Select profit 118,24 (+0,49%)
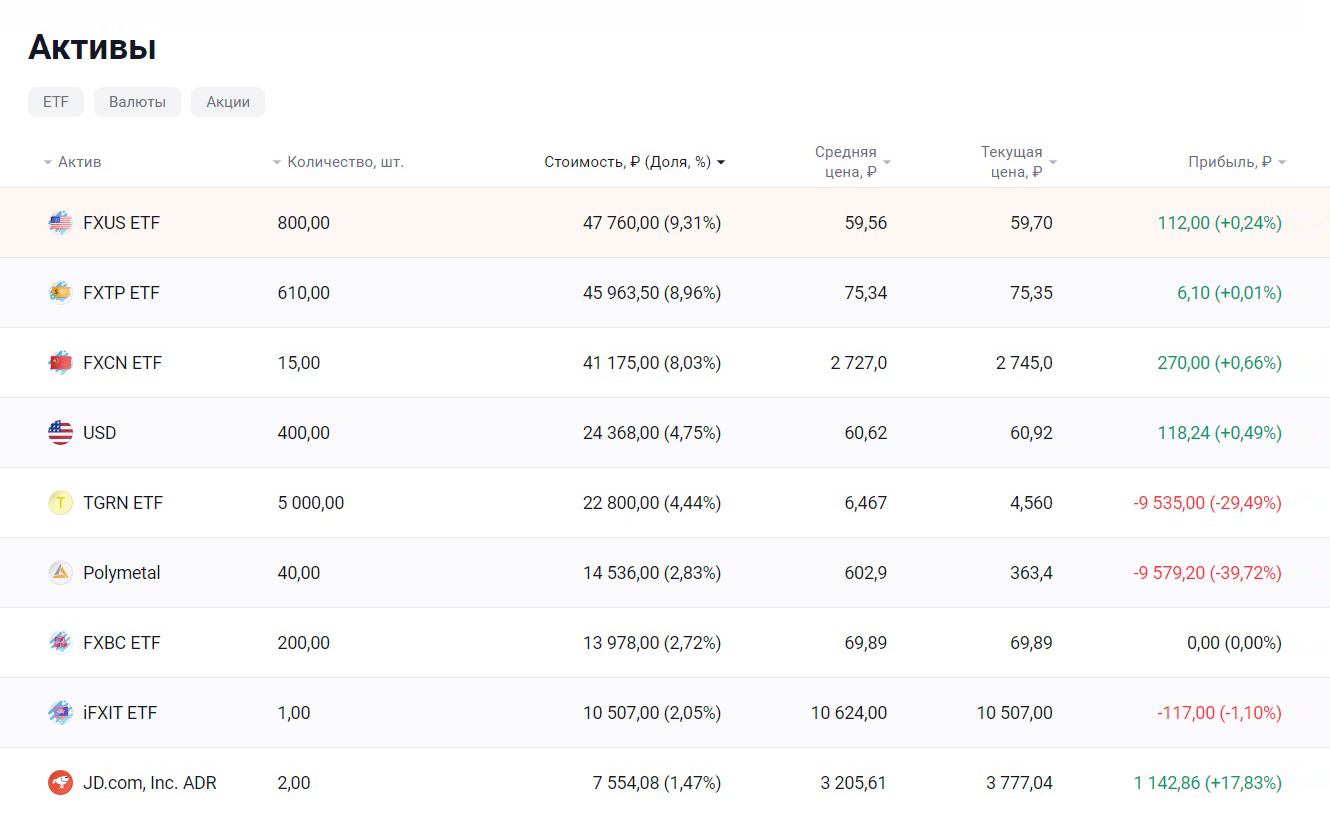1330x840 pixels. coord(1220,433)
